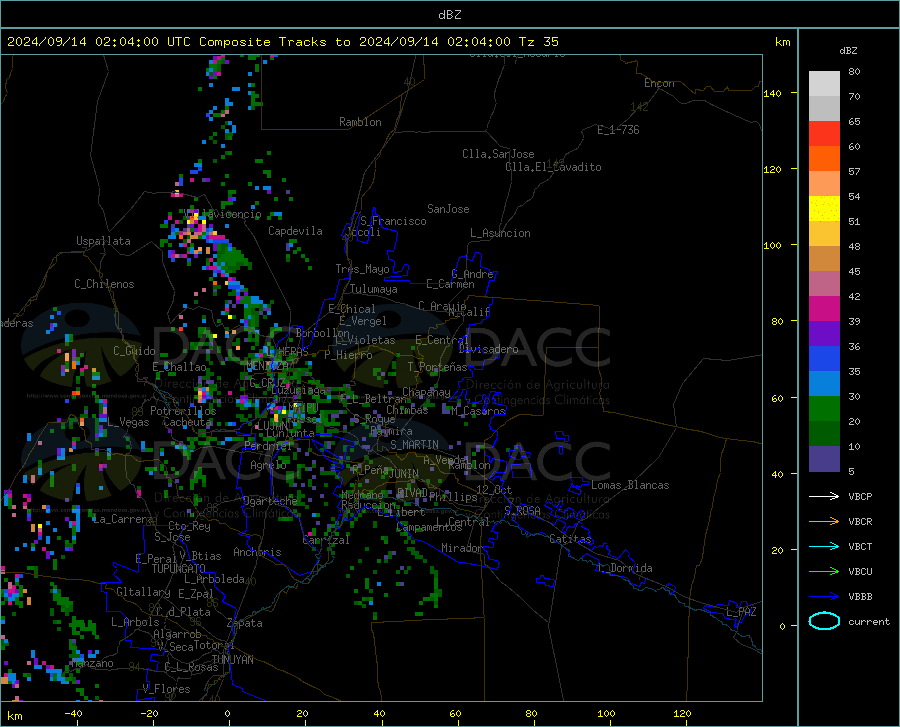900x727 pixels.
Task: Click the 80 km tick on horizontal axis
Action: pos(532,713)
